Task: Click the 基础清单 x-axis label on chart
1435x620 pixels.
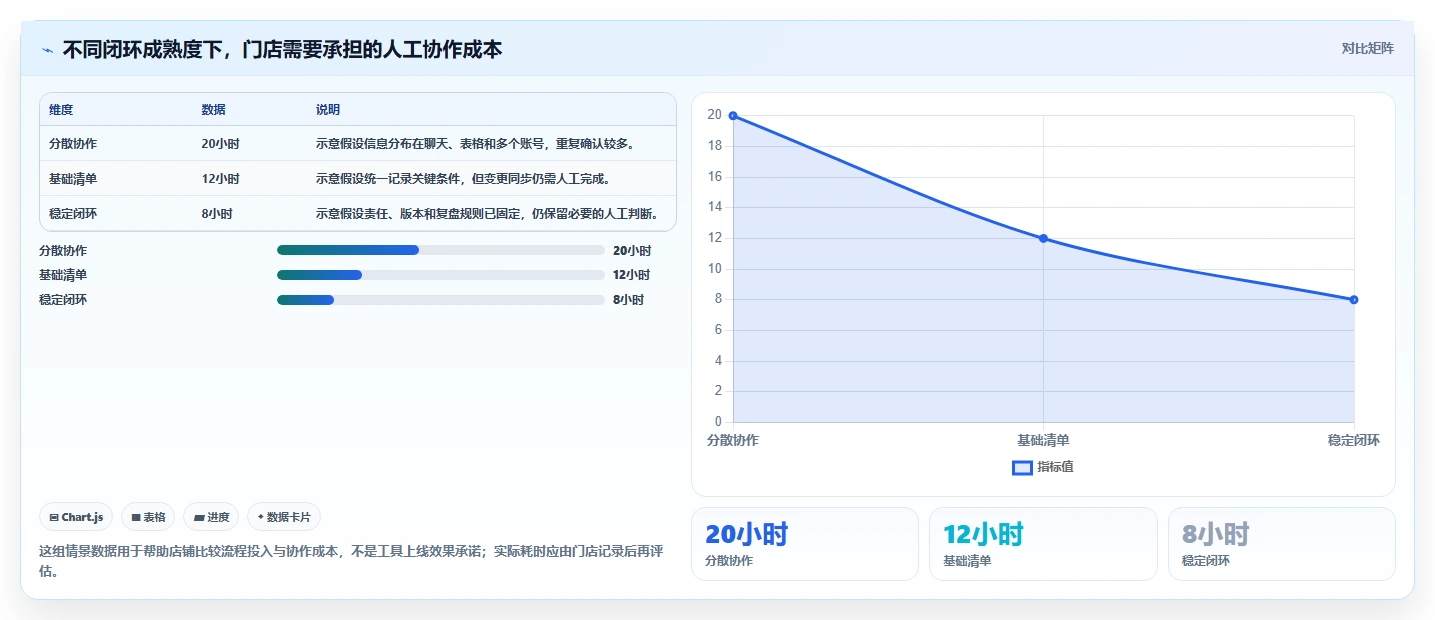Action: [x=1043, y=440]
